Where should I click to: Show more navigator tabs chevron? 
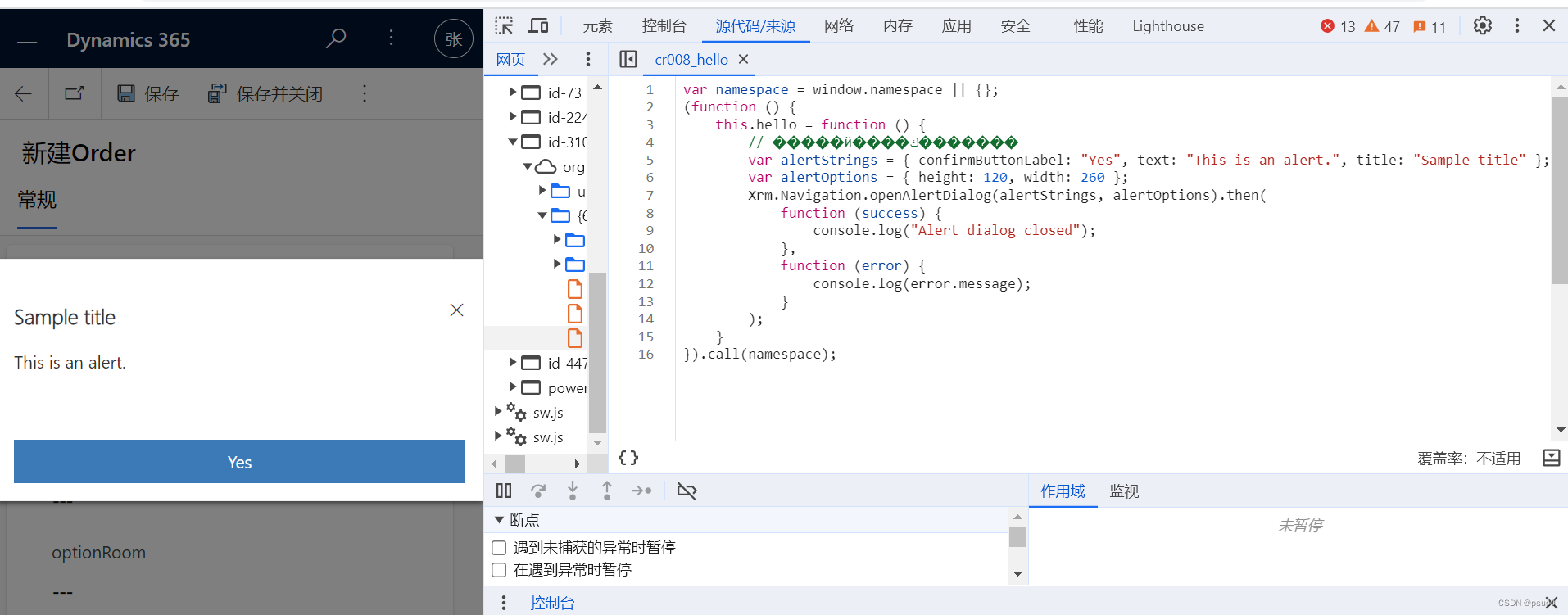[x=551, y=59]
